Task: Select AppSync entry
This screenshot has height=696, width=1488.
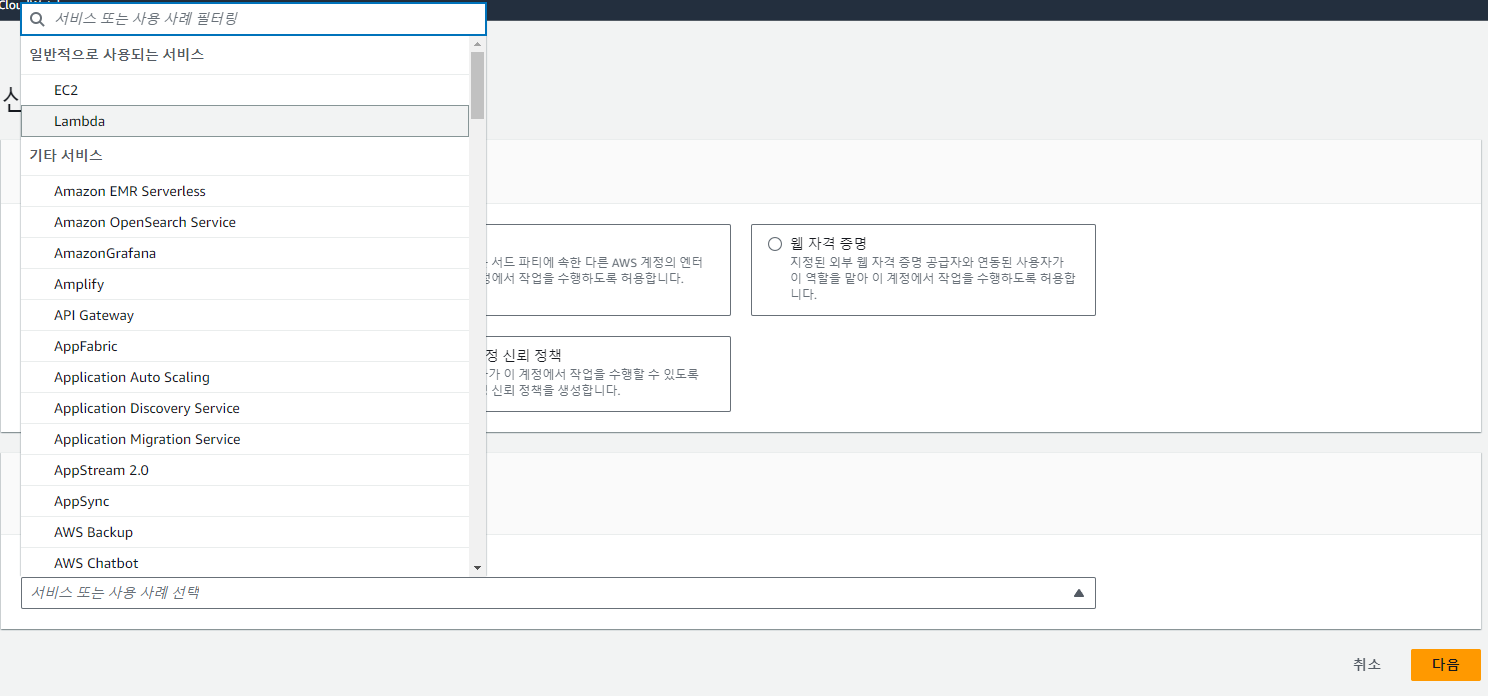Action: coord(245,501)
